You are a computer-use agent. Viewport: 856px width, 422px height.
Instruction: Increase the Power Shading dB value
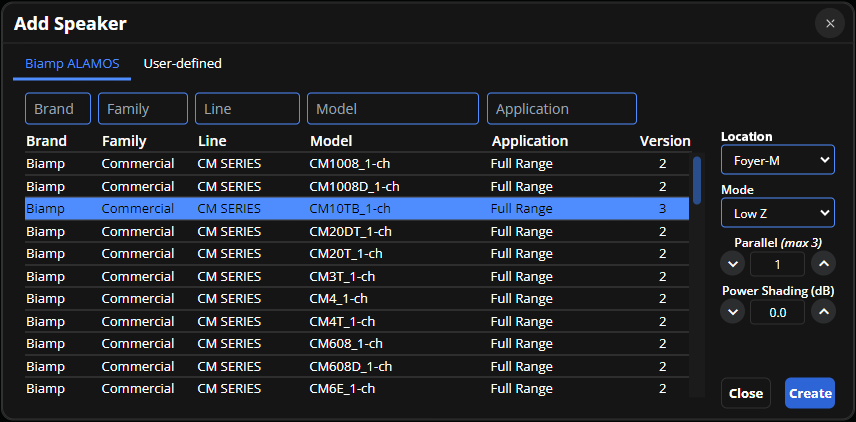coord(822,312)
